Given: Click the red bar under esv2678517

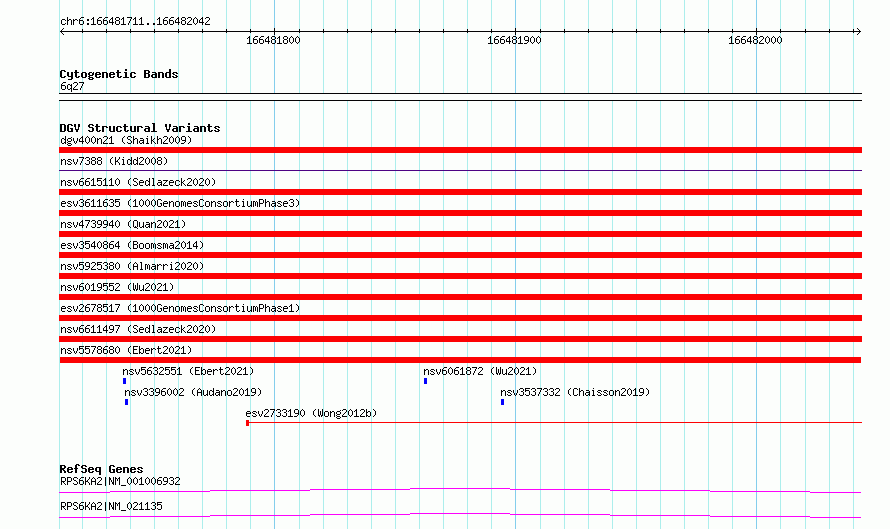Looking at the screenshot, I should point(460,318).
